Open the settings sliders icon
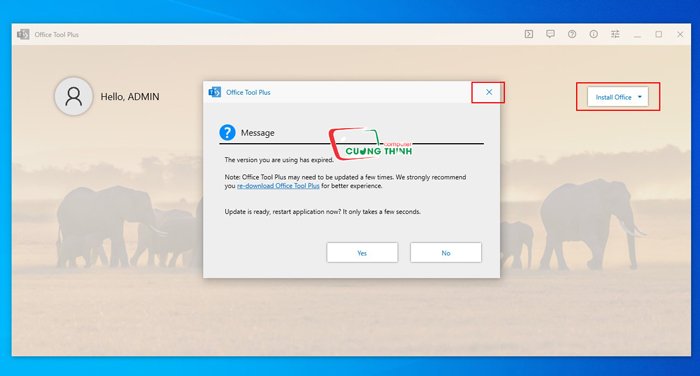Viewport: 700px width, 376px height. click(x=615, y=34)
